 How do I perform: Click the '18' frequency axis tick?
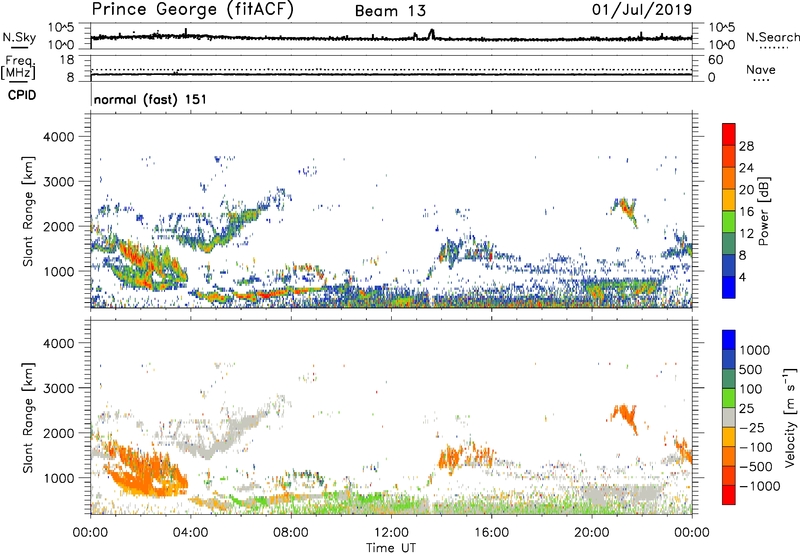tap(67, 60)
